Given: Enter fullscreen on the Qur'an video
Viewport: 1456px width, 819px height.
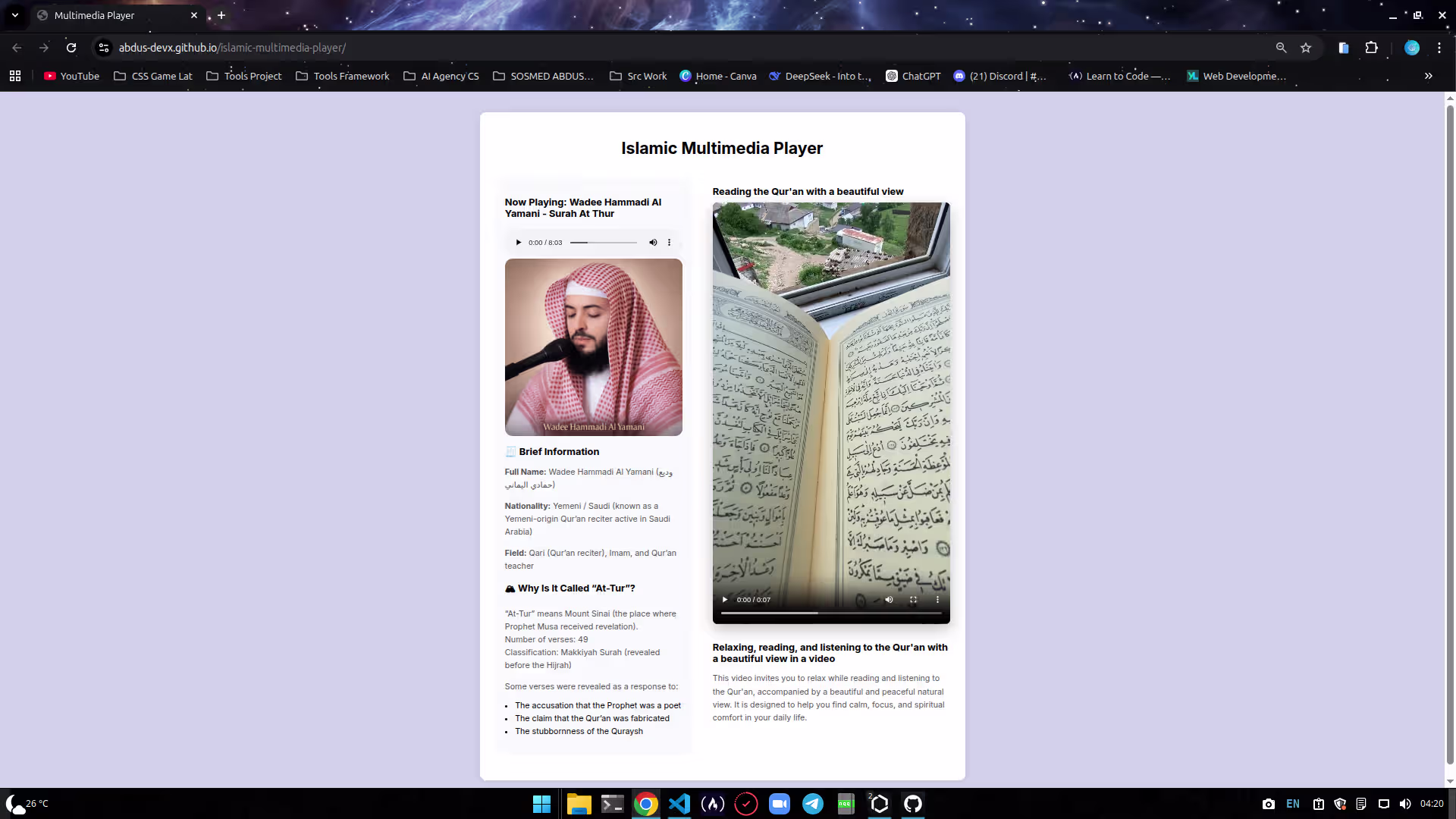Looking at the screenshot, I should (913, 599).
